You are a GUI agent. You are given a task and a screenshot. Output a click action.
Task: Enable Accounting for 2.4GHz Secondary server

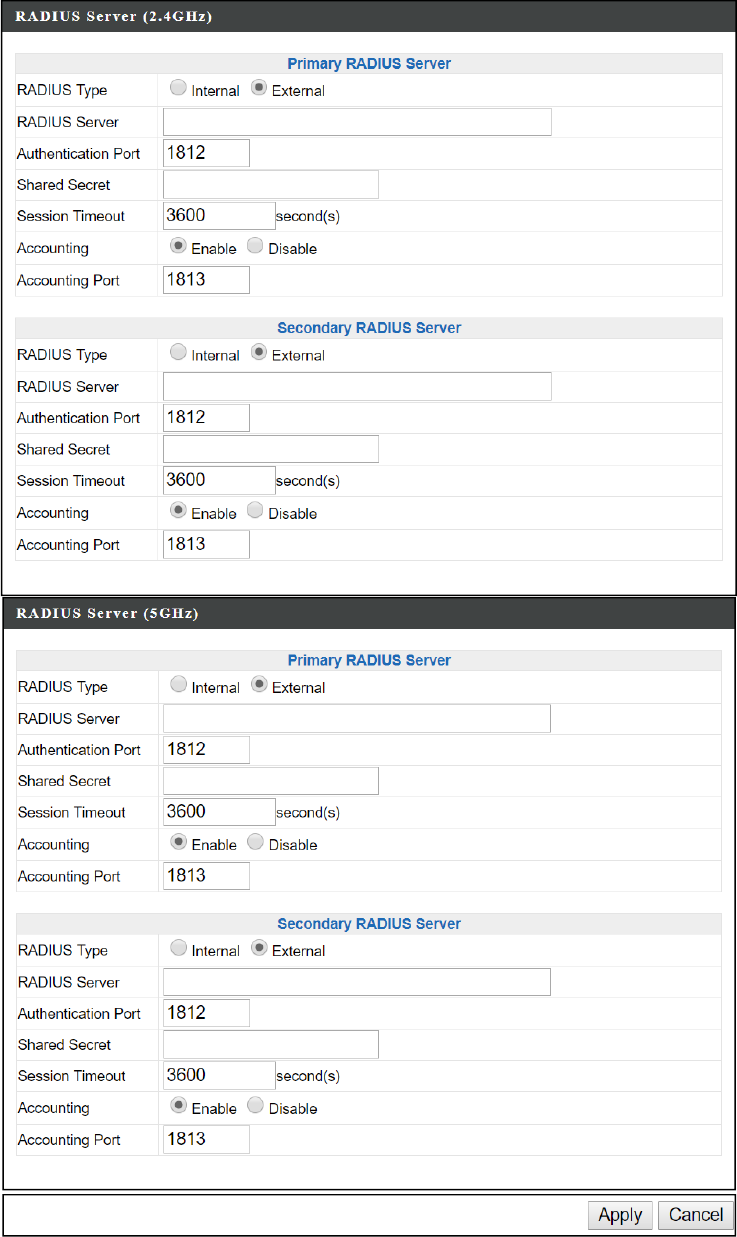point(178,512)
